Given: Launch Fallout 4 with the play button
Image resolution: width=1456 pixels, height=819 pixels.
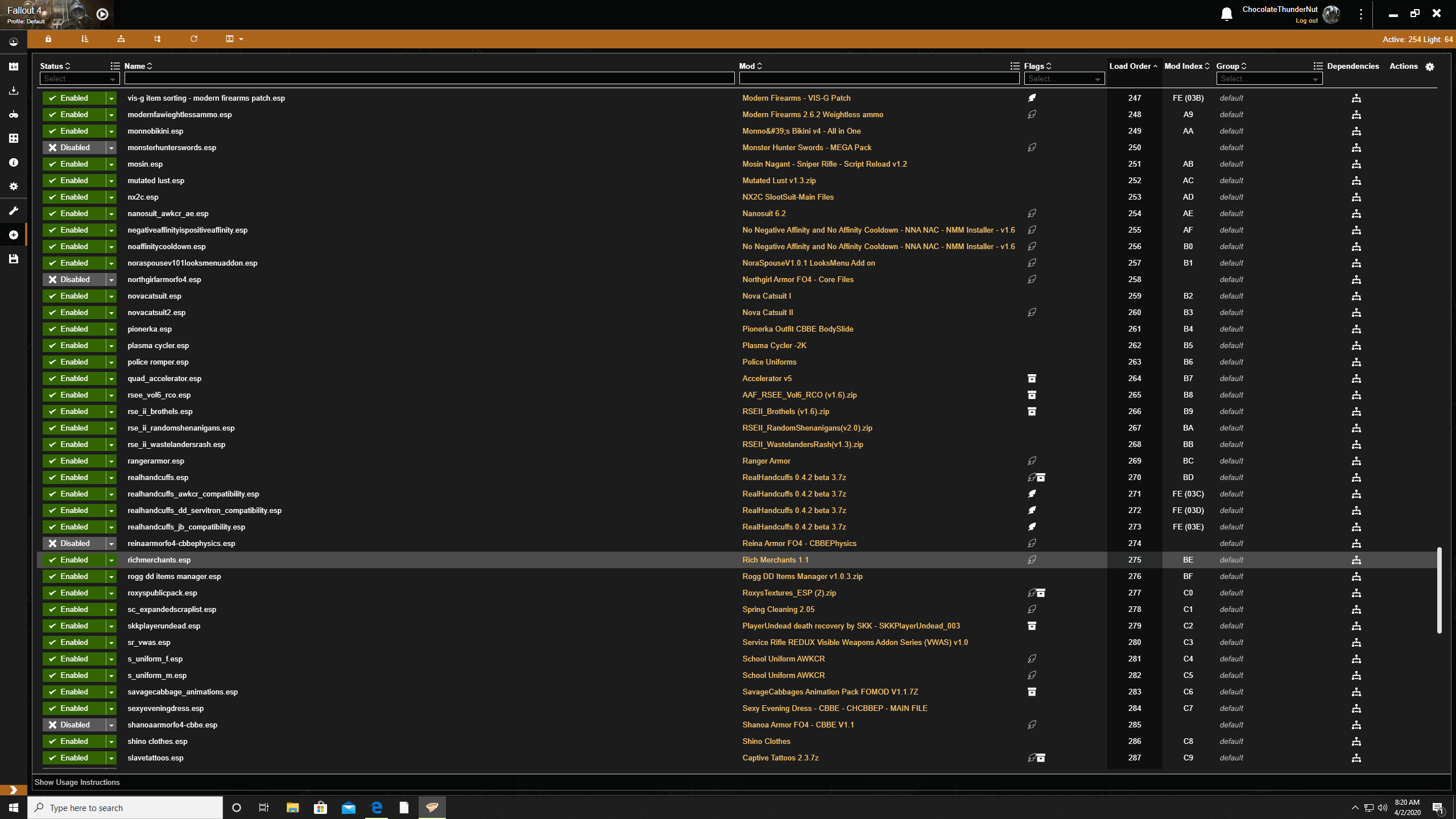Looking at the screenshot, I should [102, 14].
